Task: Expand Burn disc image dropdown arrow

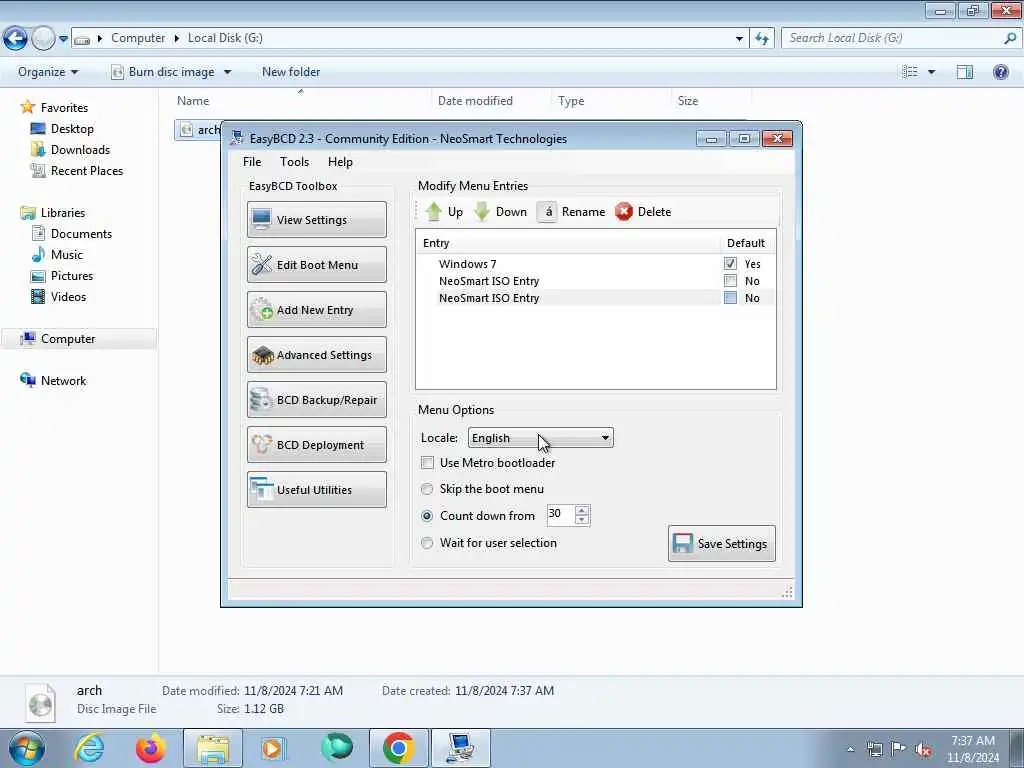Action: (227, 72)
